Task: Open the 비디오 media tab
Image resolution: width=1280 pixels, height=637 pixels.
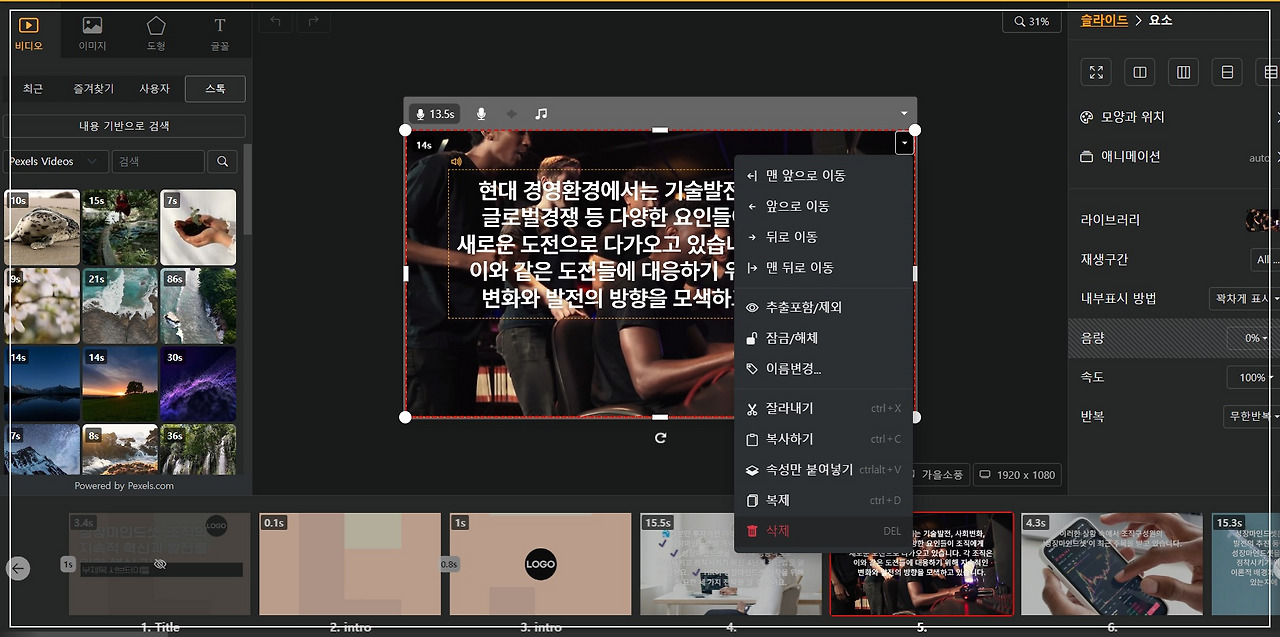Action: 29,34
